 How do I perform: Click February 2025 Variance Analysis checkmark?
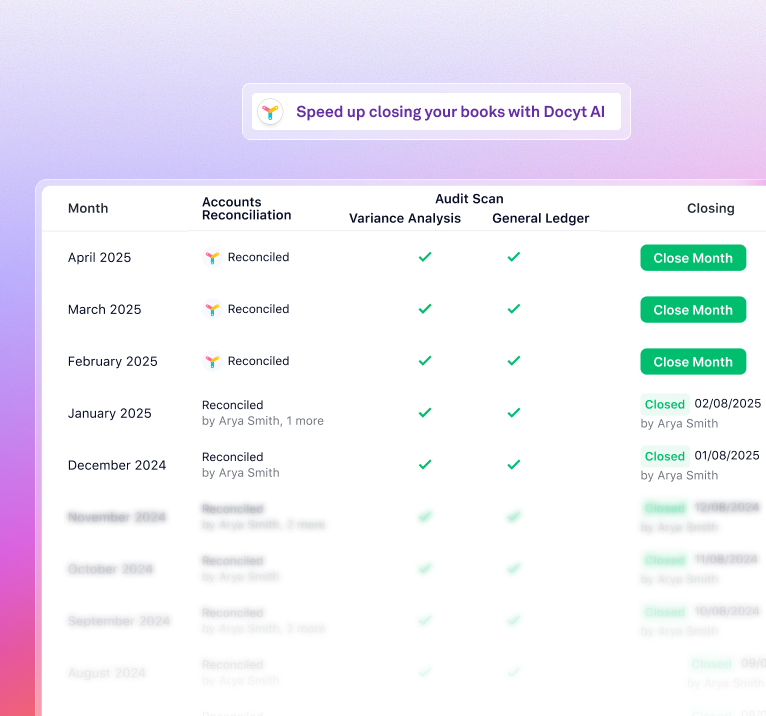pyautogui.click(x=425, y=361)
